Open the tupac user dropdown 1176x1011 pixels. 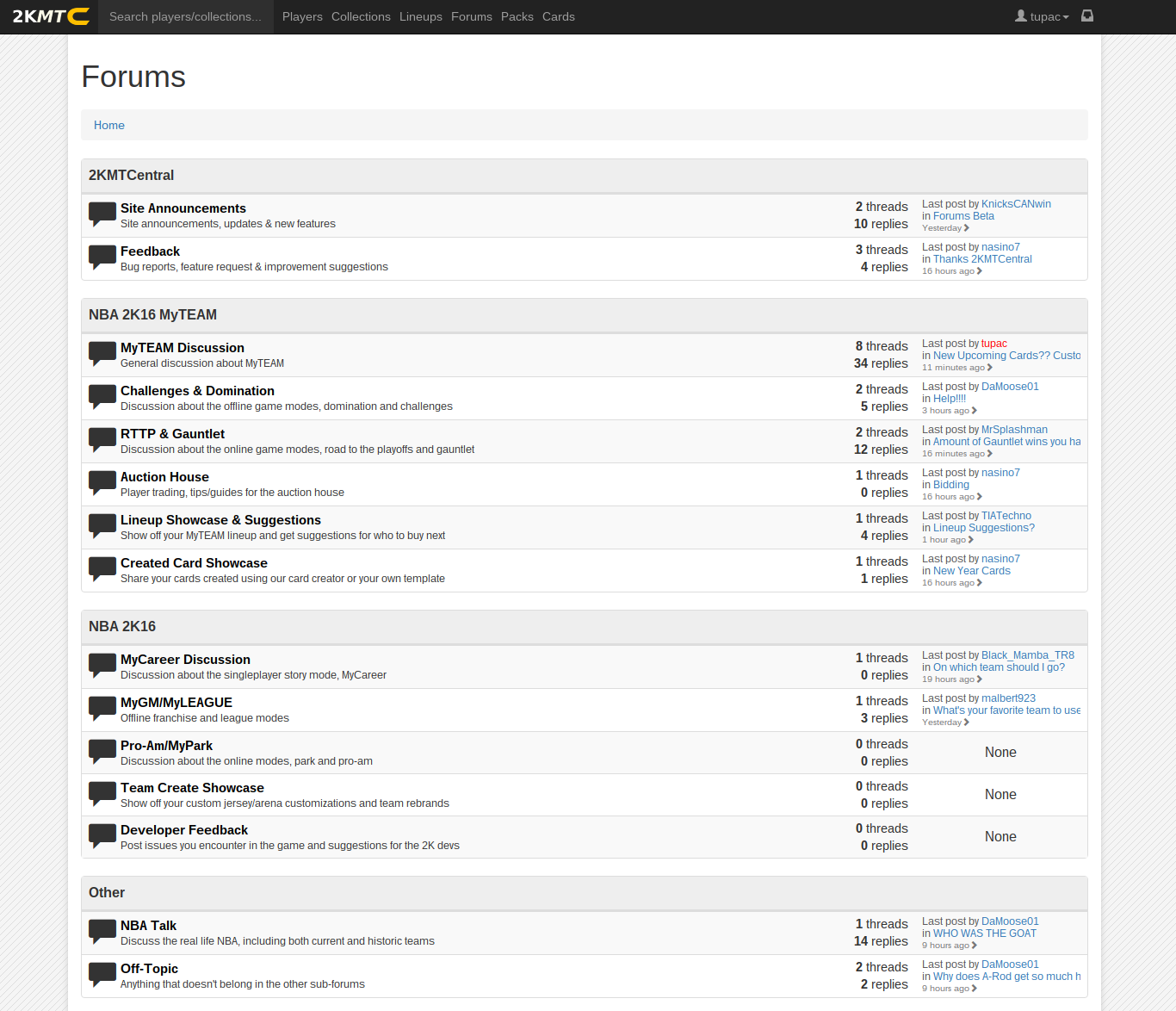click(x=1042, y=16)
